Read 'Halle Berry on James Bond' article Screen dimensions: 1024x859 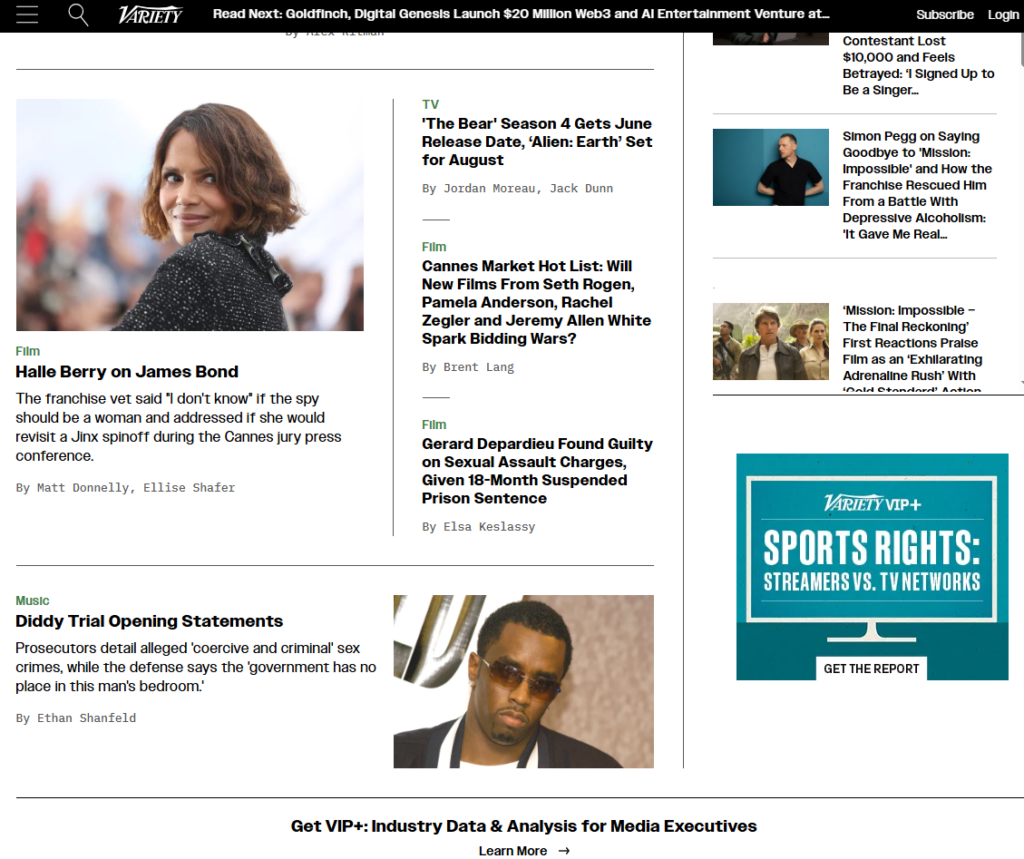click(x=127, y=372)
